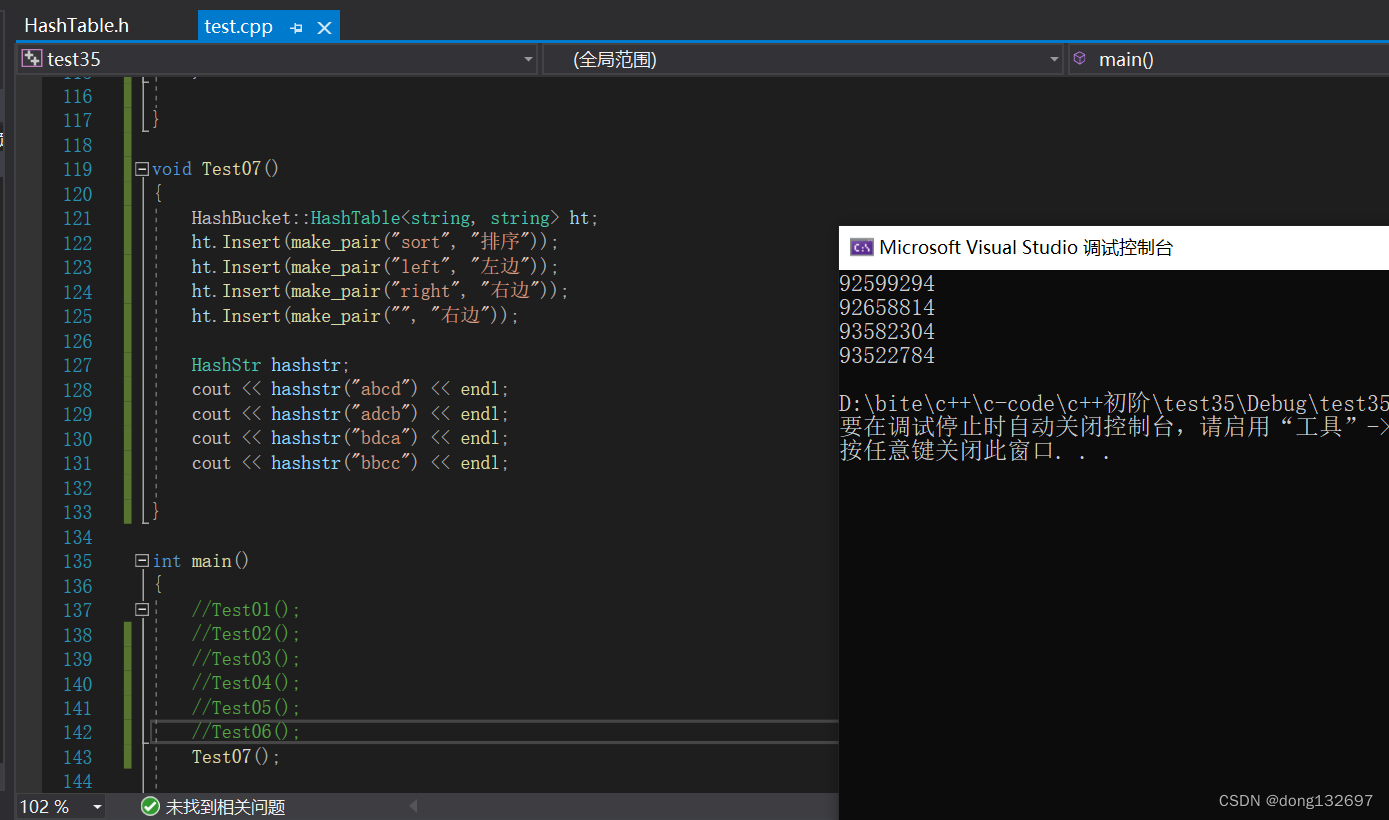Click the HashBucket::HashTable declaration line
Screen dimensions: 1389x820
395,218
